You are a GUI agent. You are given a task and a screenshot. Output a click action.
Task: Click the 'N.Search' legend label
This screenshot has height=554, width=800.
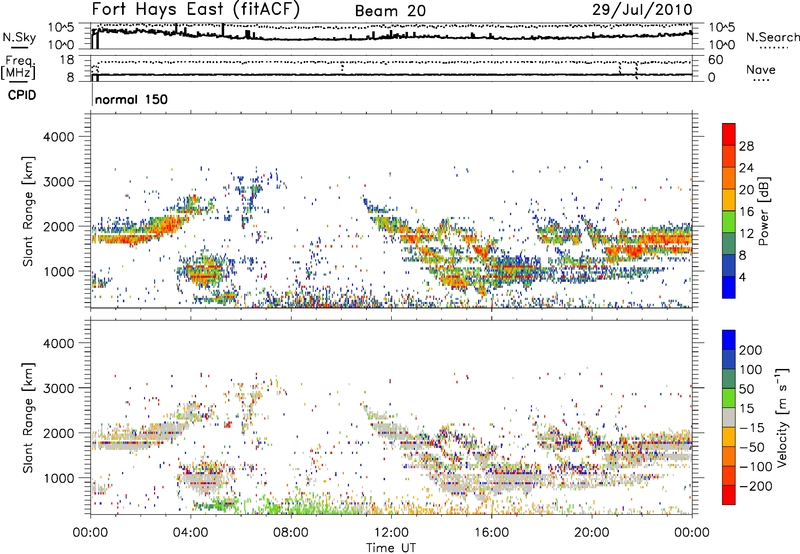[772, 37]
